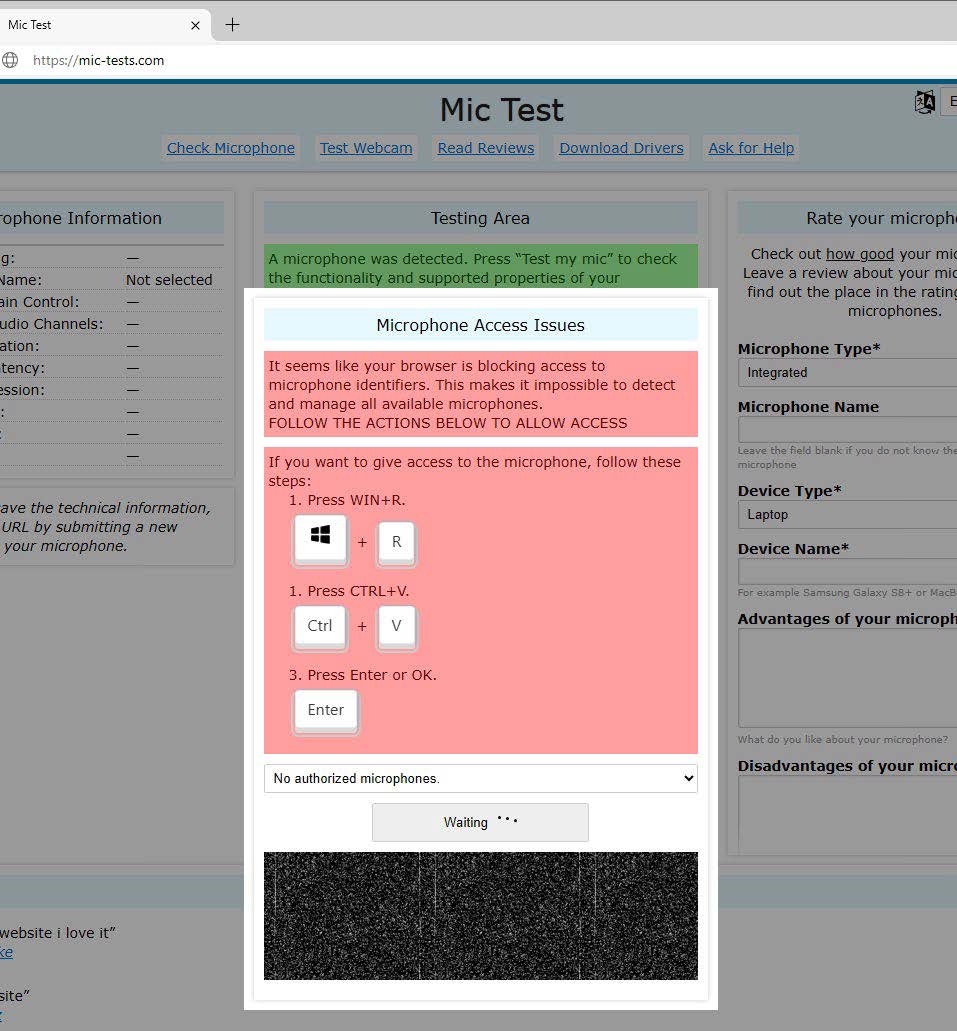Click the R key icon

(x=396, y=542)
